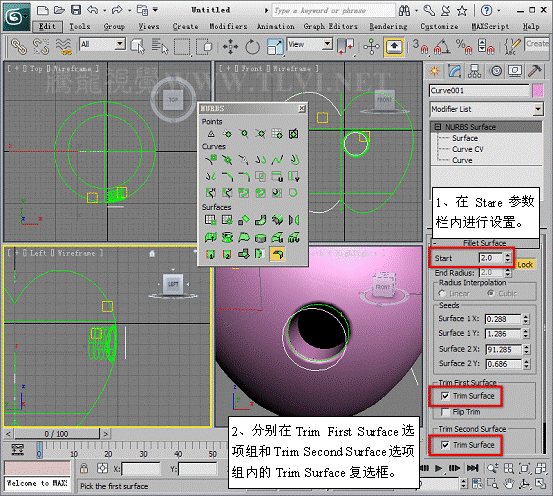Open the Help question mark icon
The image size is (553, 496).
click(486, 11)
